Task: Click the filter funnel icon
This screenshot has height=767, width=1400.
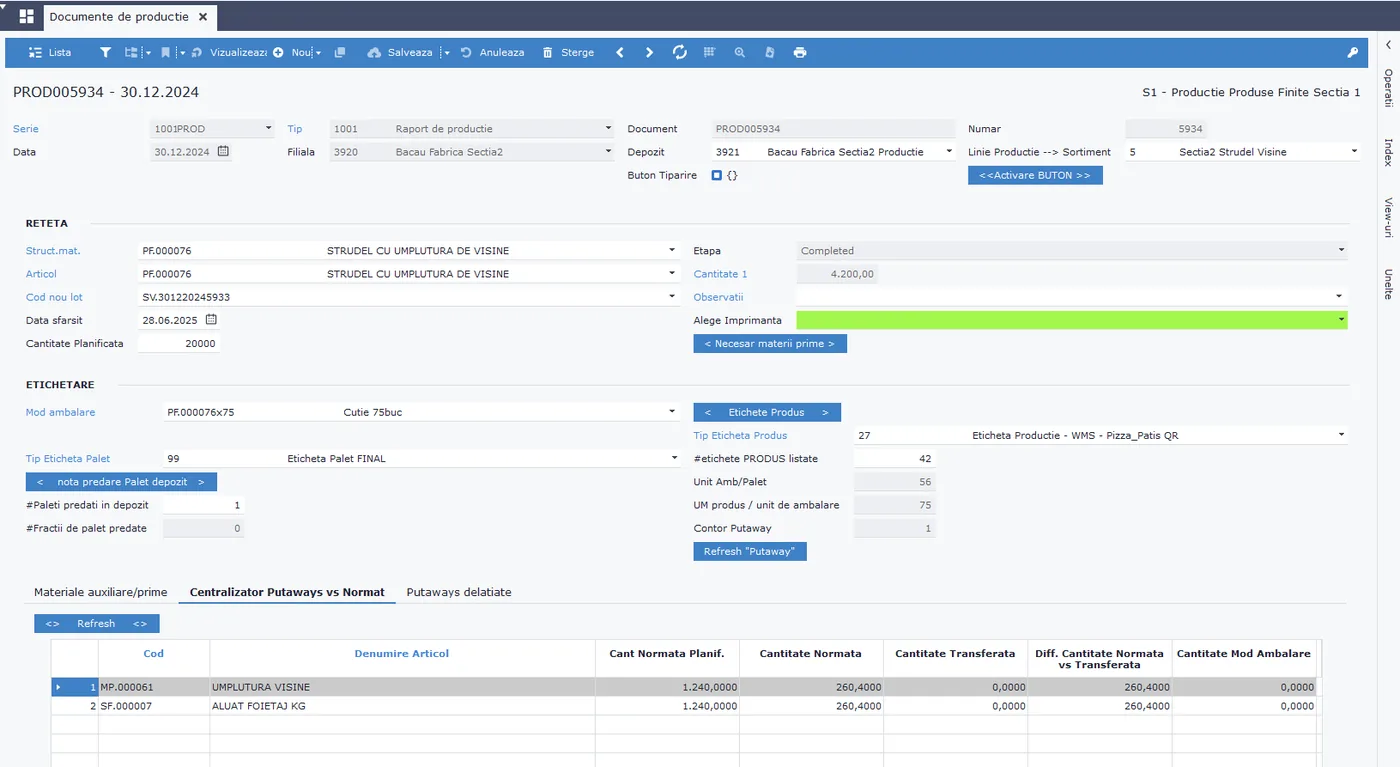Action: 105,52
